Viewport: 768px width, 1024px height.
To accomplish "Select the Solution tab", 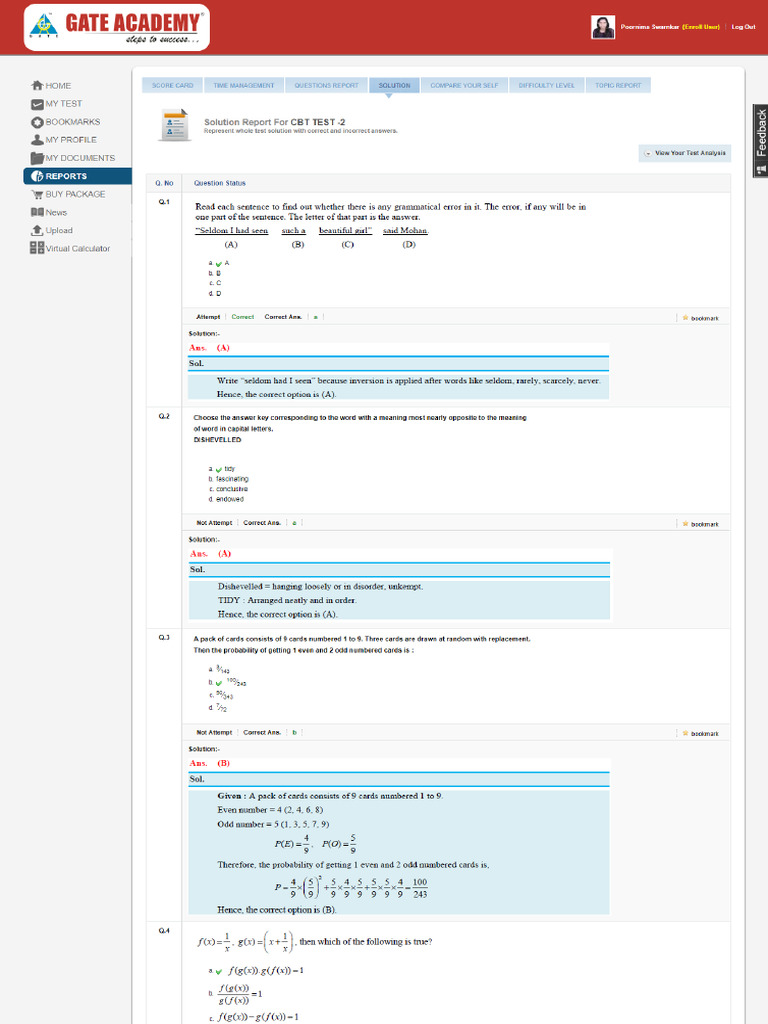I will 394,86.
